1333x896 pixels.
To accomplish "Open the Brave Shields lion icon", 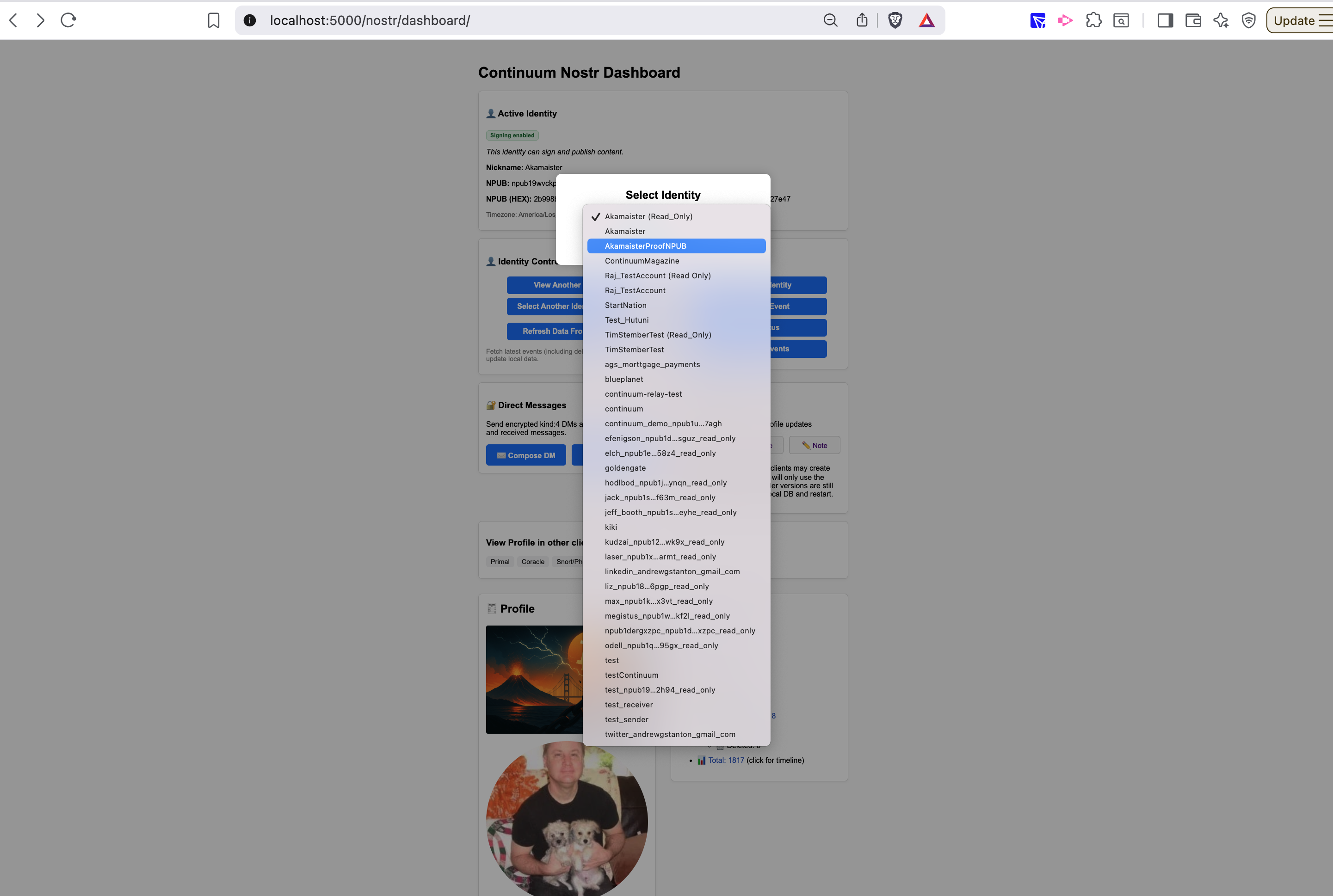I will point(895,20).
